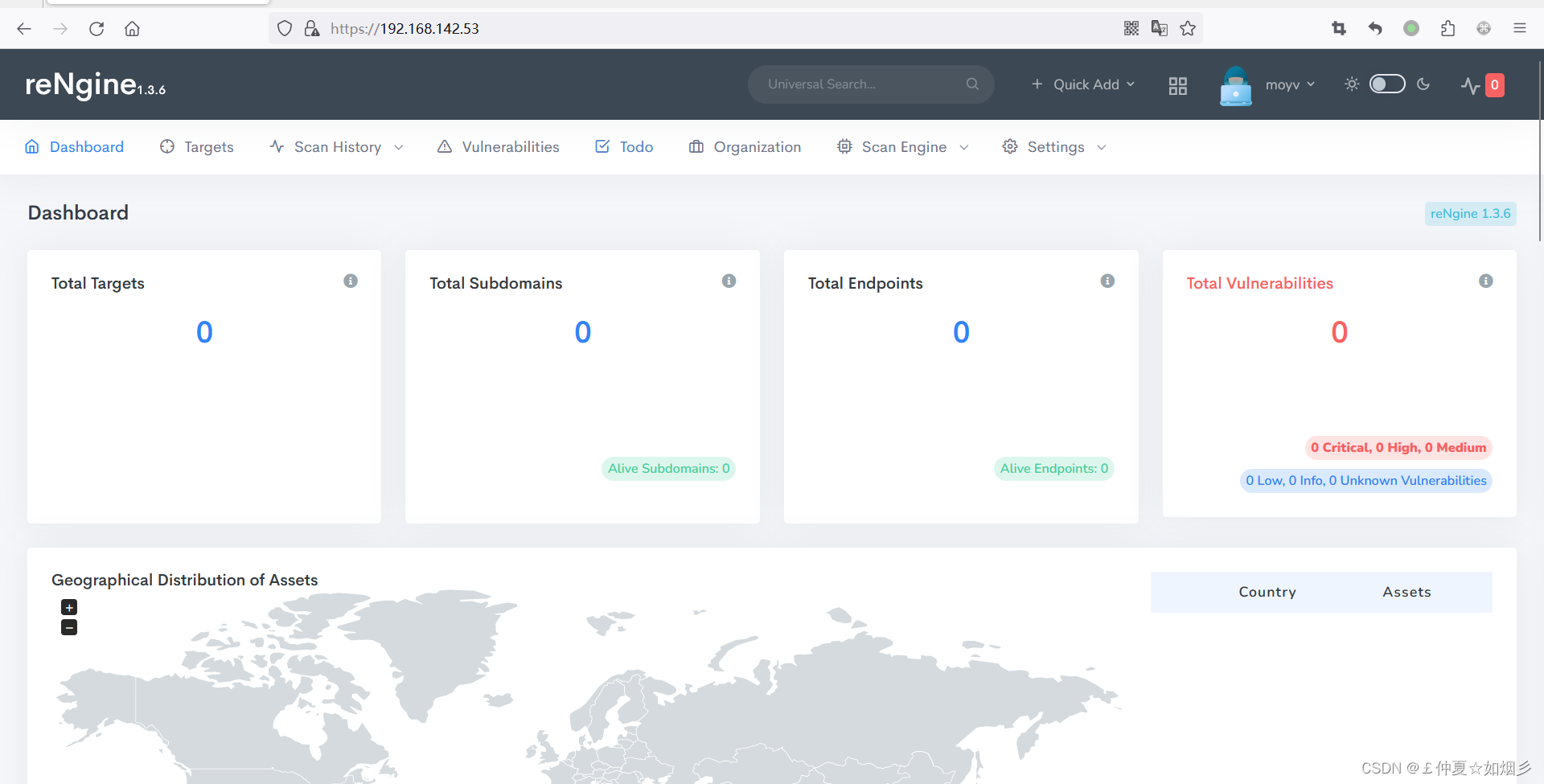Click the green circle extension icon
This screenshot has width=1544, height=784.
click(x=1411, y=29)
